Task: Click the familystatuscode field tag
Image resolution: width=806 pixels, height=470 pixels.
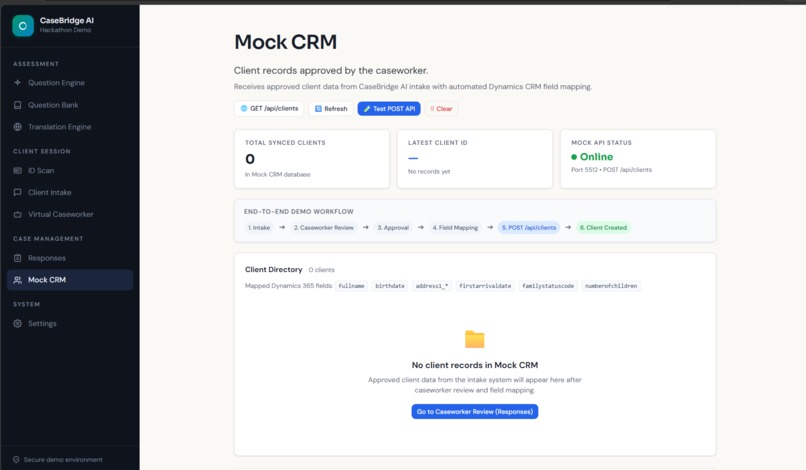Action: (548, 286)
